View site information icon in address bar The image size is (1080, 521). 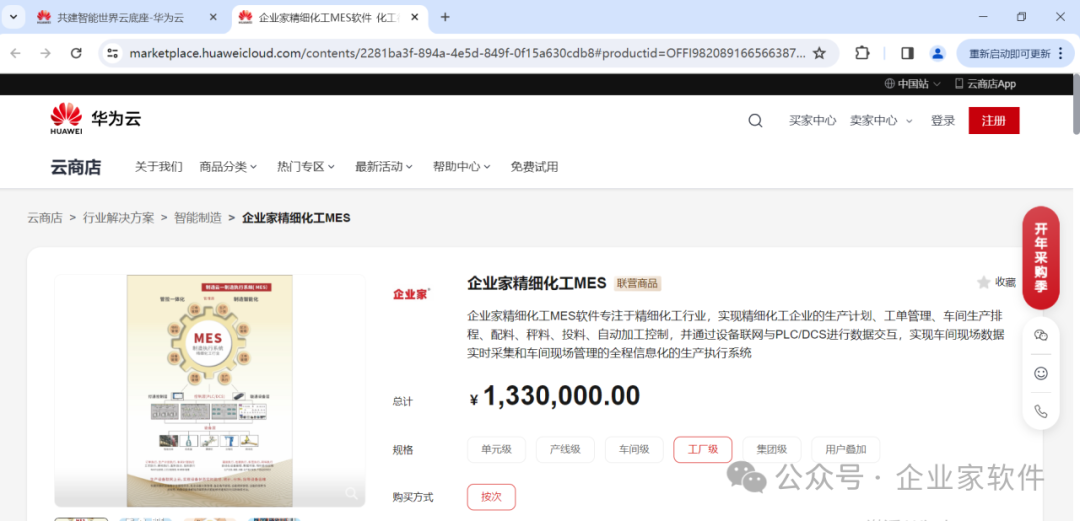pos(113,53)
